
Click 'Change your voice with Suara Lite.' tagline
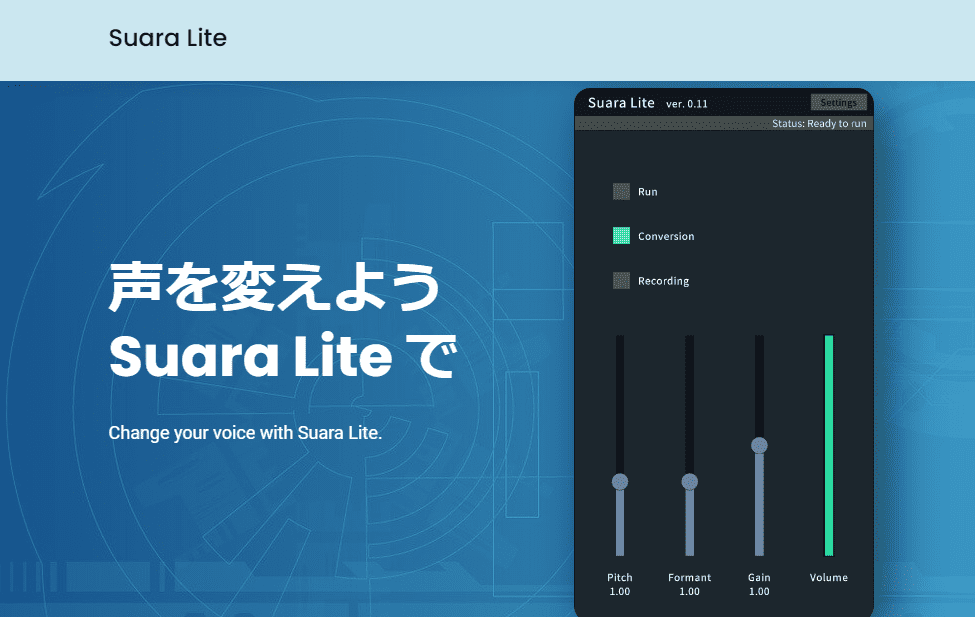[245, 433]
